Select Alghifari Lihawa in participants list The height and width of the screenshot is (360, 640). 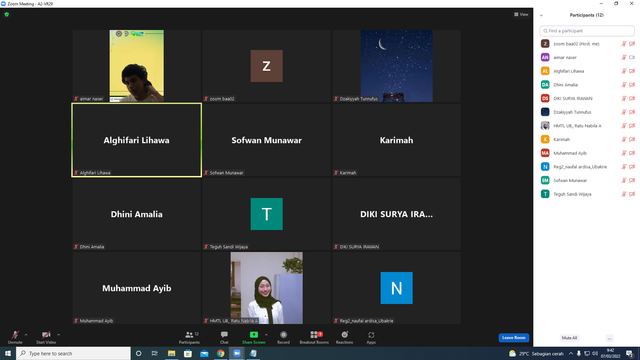point(587,71)
